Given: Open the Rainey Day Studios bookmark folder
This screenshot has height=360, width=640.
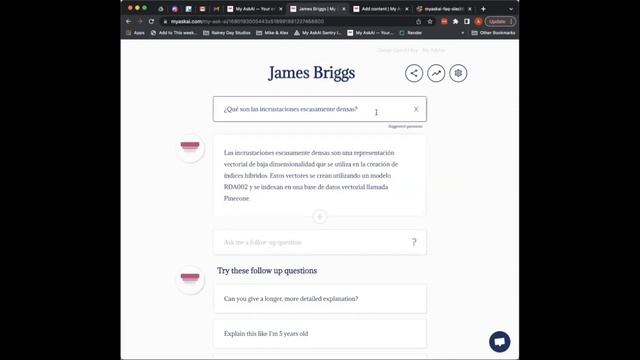Looking at the screenshot, I should [x=227, y=33].
